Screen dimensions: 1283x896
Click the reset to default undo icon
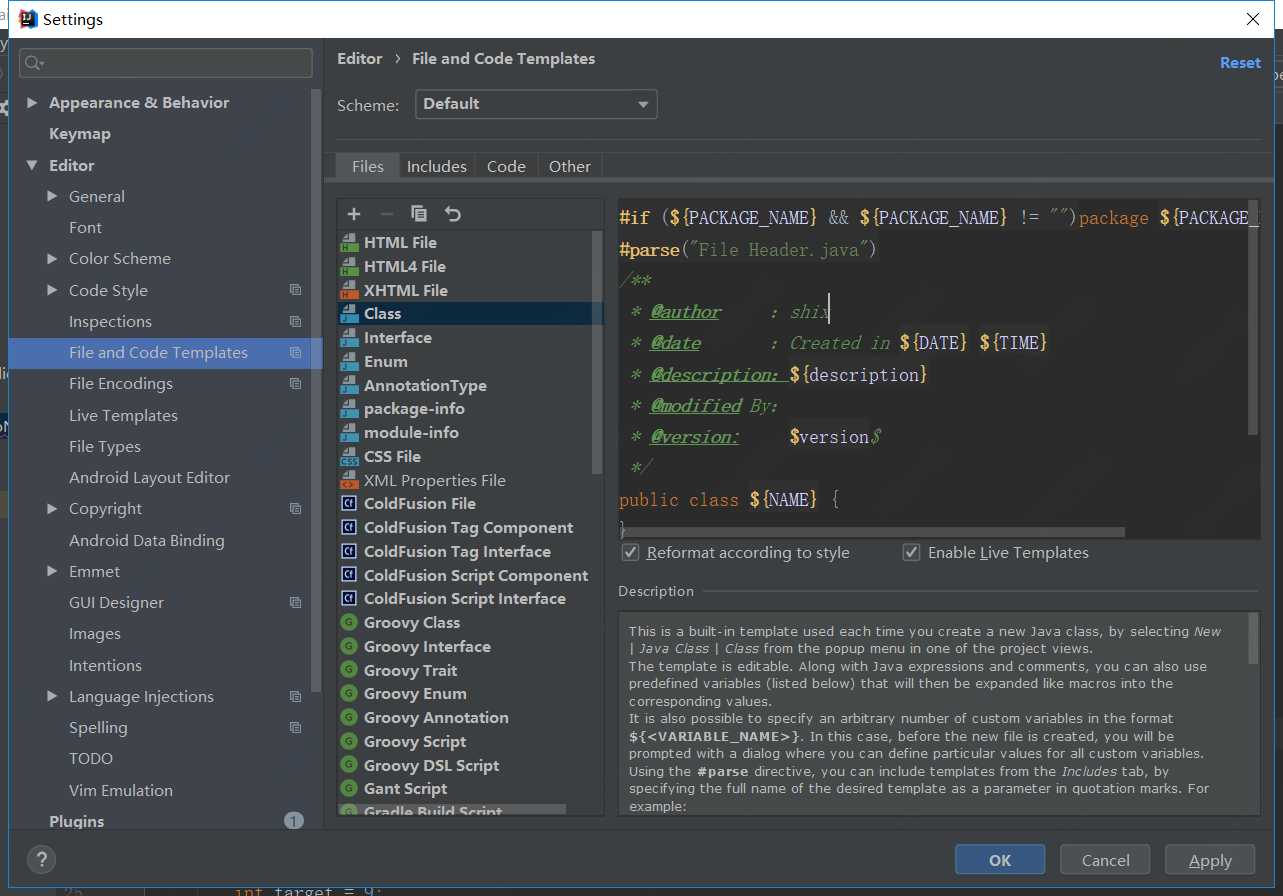452,214
